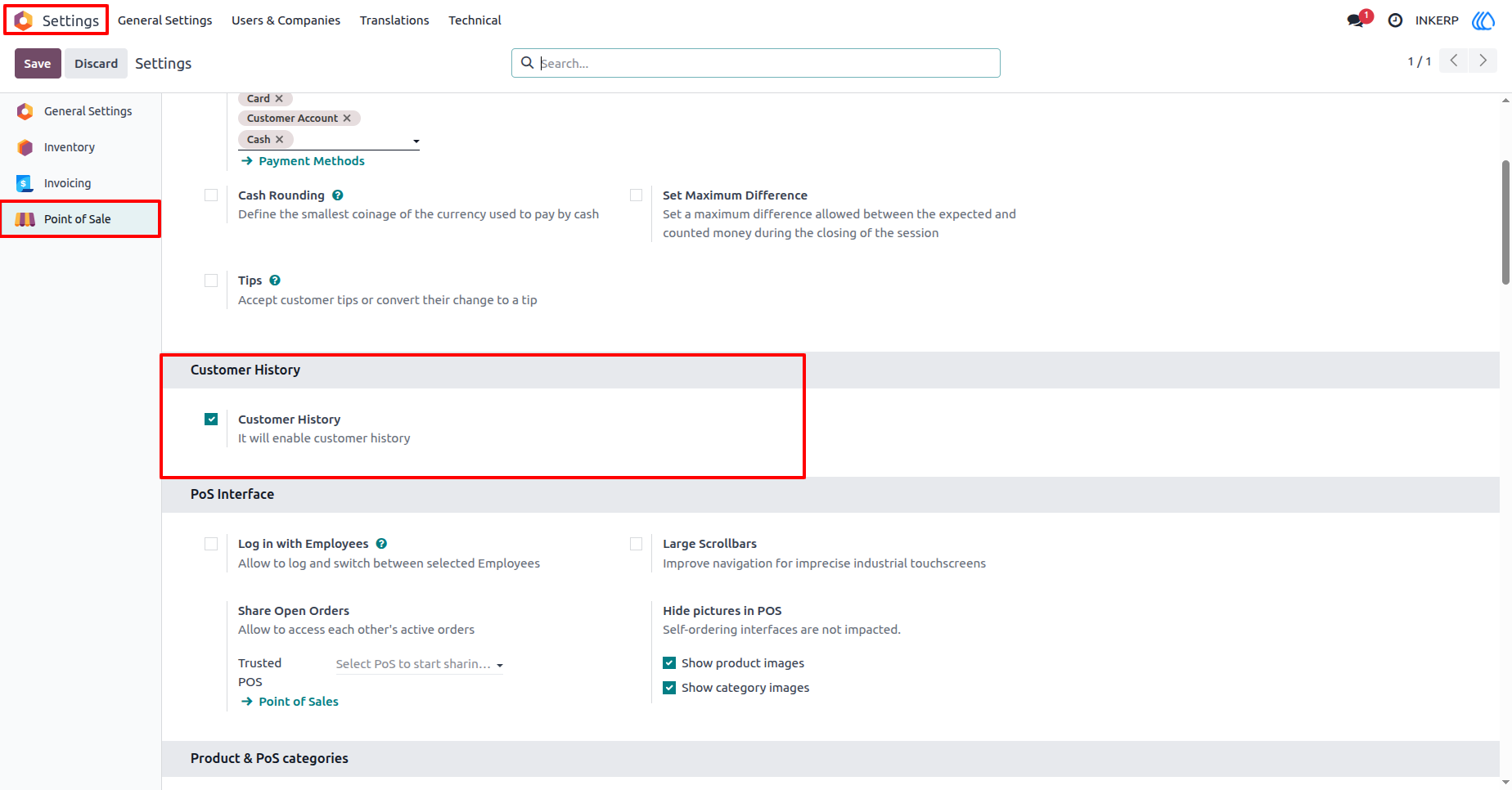Click the Save button
Viewport: 1512px width, 790px height.
38,63
